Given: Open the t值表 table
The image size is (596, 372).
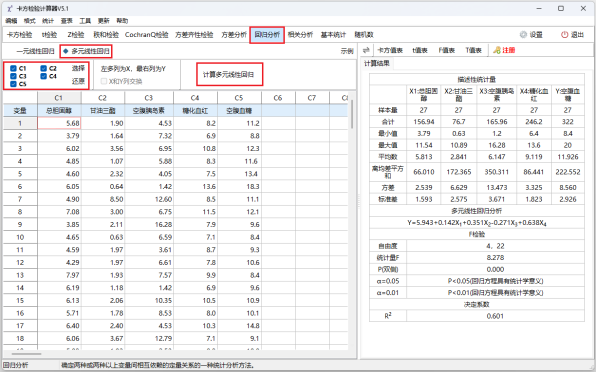Looking at the screenshot, I should pyautogui.click(x=420, y=50).
